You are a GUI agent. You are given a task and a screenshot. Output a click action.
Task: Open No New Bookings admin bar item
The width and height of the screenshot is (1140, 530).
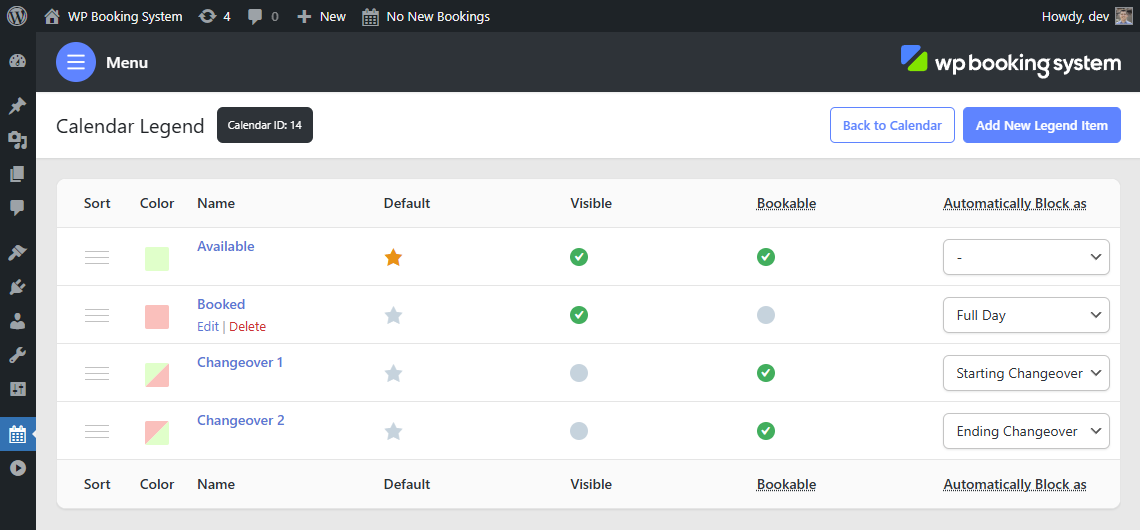[x=426, y=16]
